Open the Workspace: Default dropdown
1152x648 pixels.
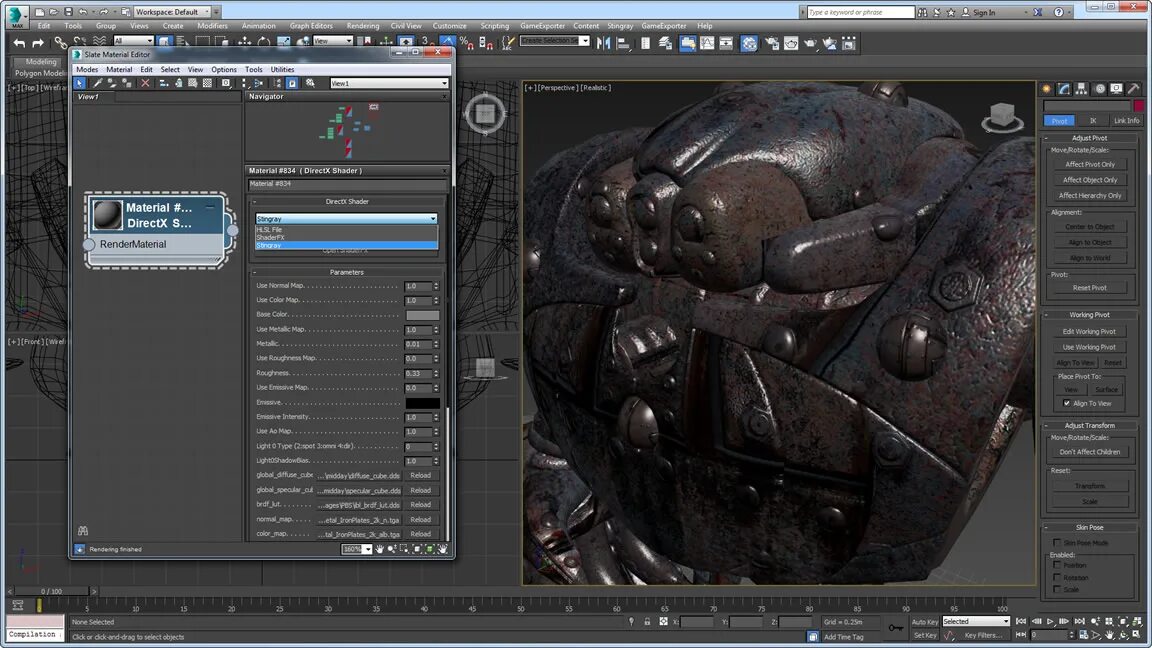[169, 12]
